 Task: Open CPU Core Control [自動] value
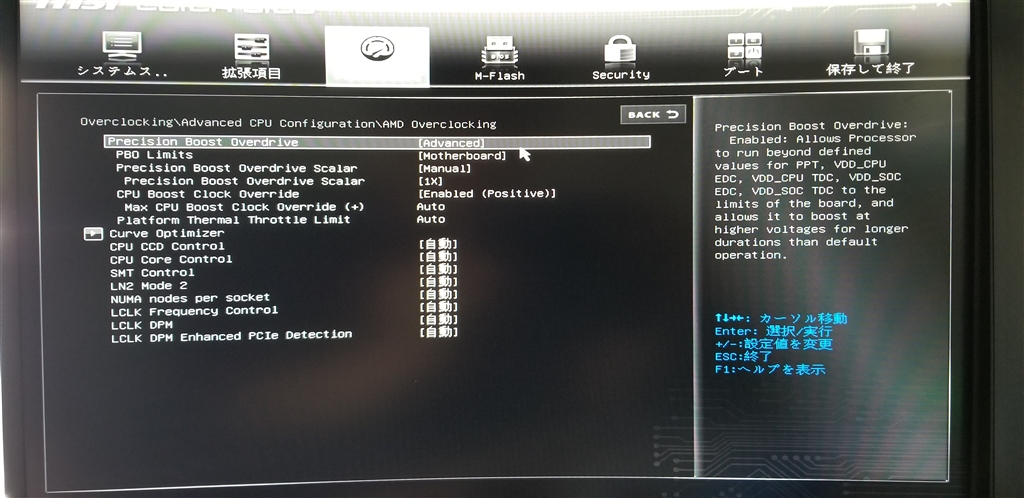tap(438, 257)
